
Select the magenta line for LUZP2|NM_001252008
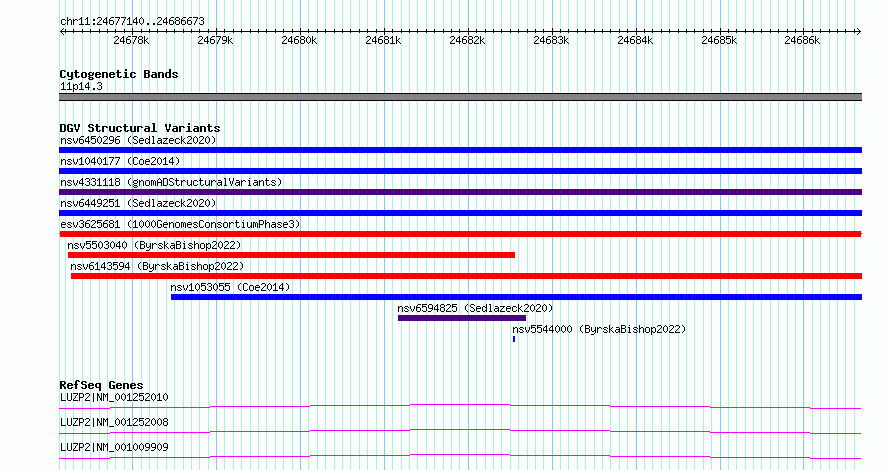pyautogui.click(x=460, y=431)
